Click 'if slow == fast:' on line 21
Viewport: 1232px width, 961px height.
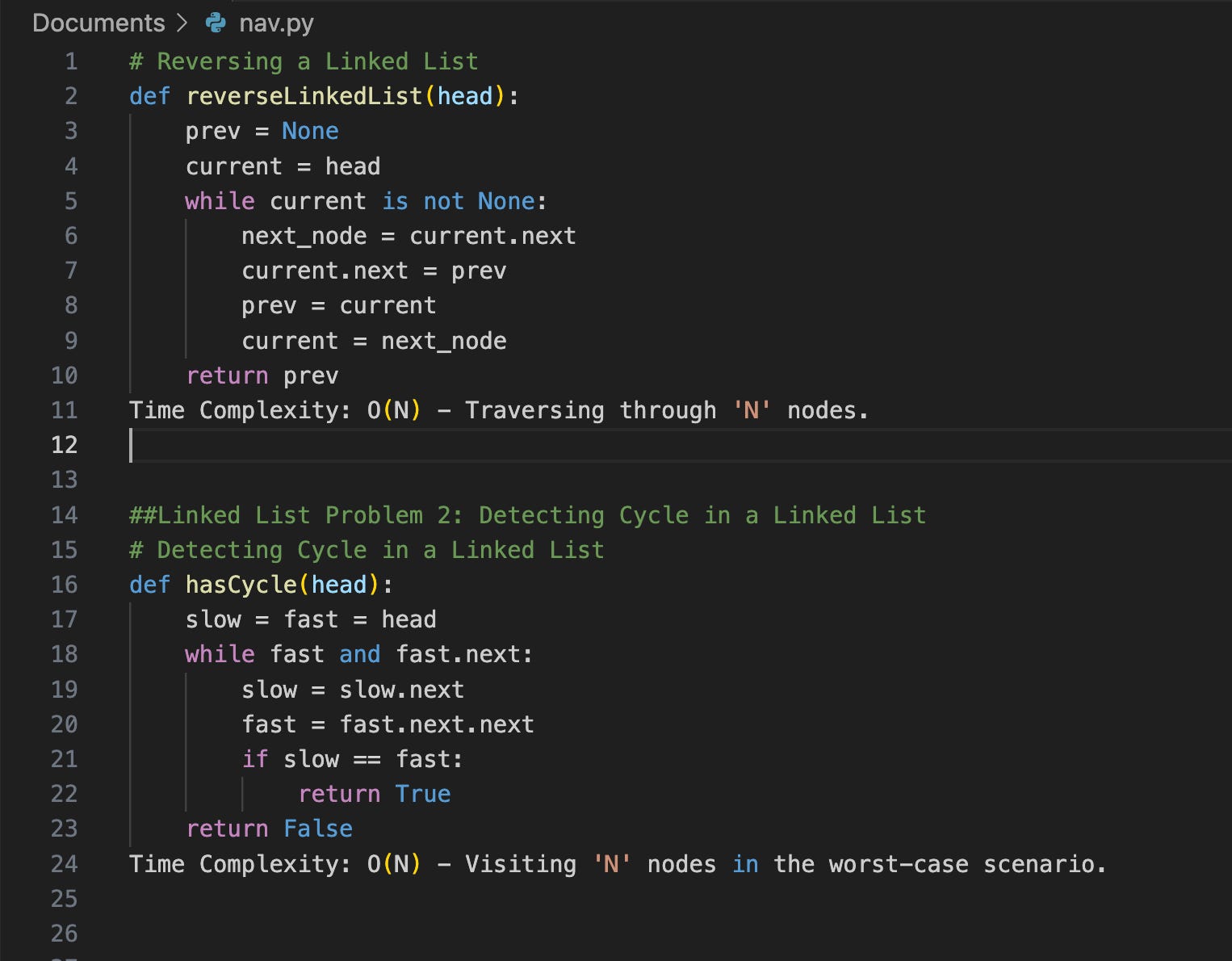pyautogui.click(x=353, y=759)
